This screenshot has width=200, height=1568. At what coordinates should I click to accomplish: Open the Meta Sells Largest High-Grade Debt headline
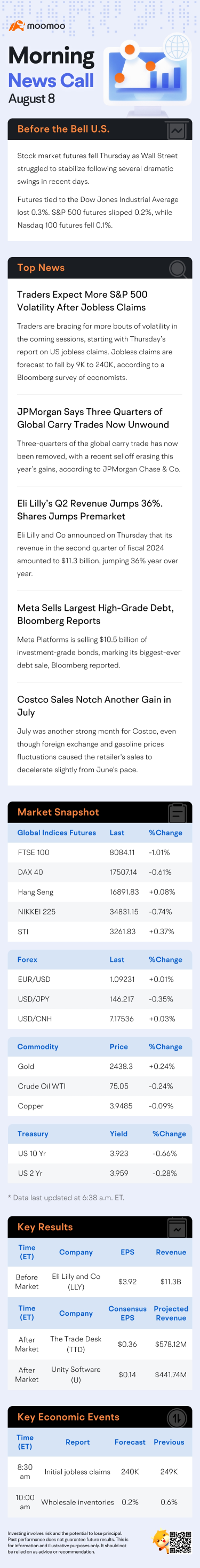point(95,614)
